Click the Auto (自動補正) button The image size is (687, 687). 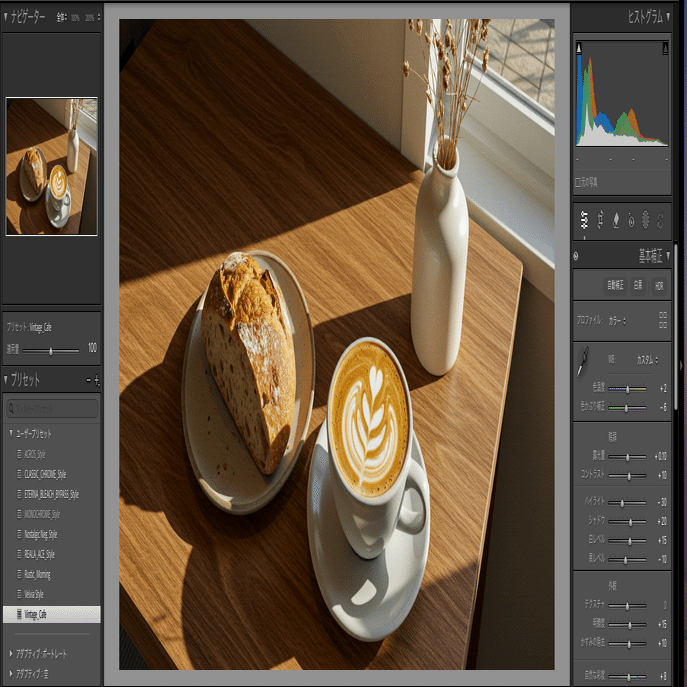[x=615, y=286]
